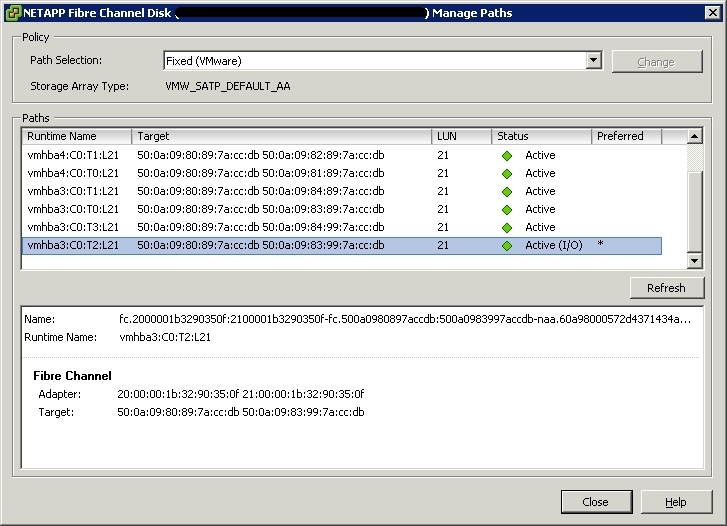The image size is (727, 526).
Task: Click the preferred asterisk on the selected path
Action: pos(600,244)
